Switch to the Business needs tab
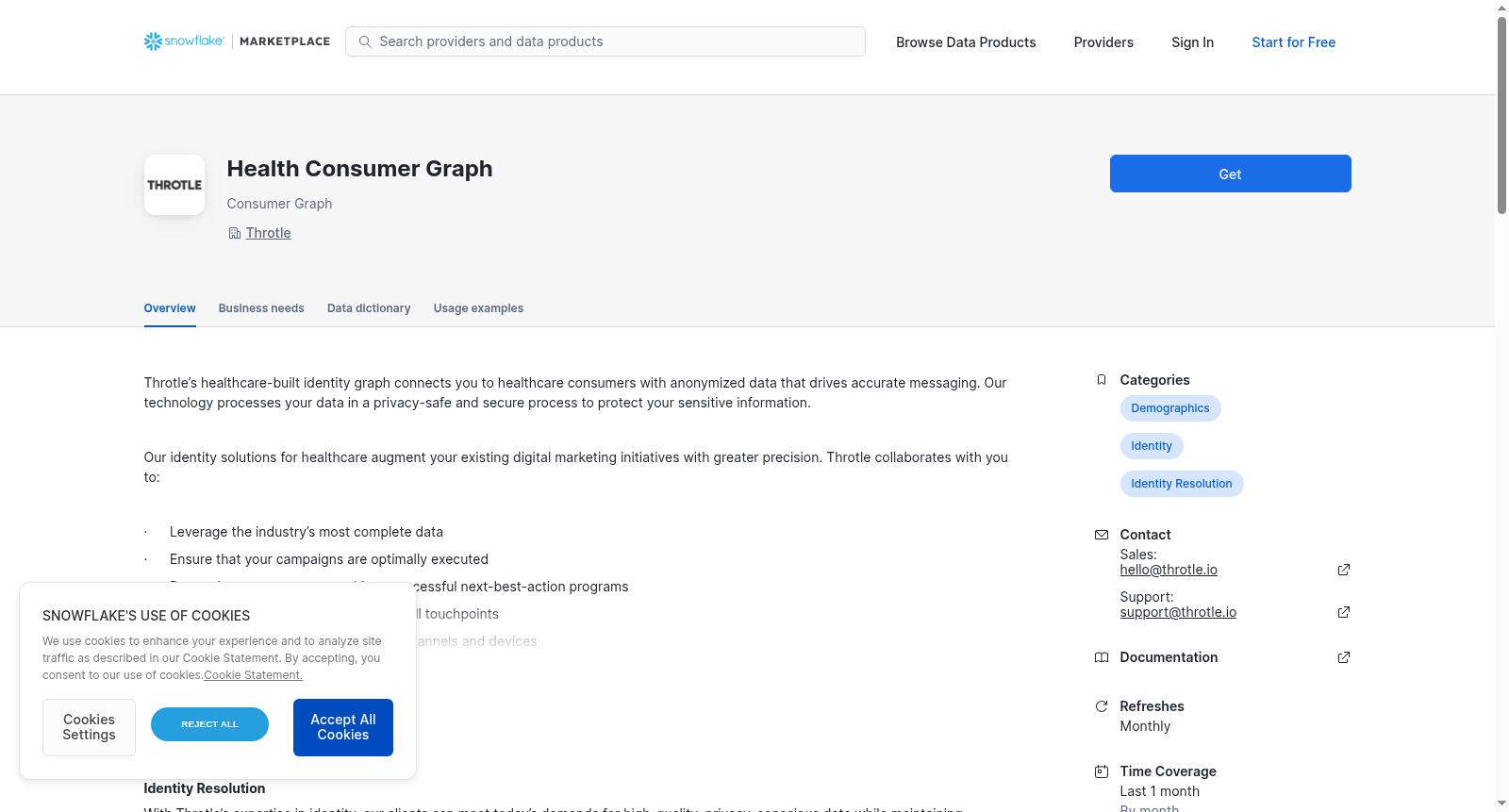Image resolution: width=1509 pixels, height=812 pixels. tap(261, 308)
